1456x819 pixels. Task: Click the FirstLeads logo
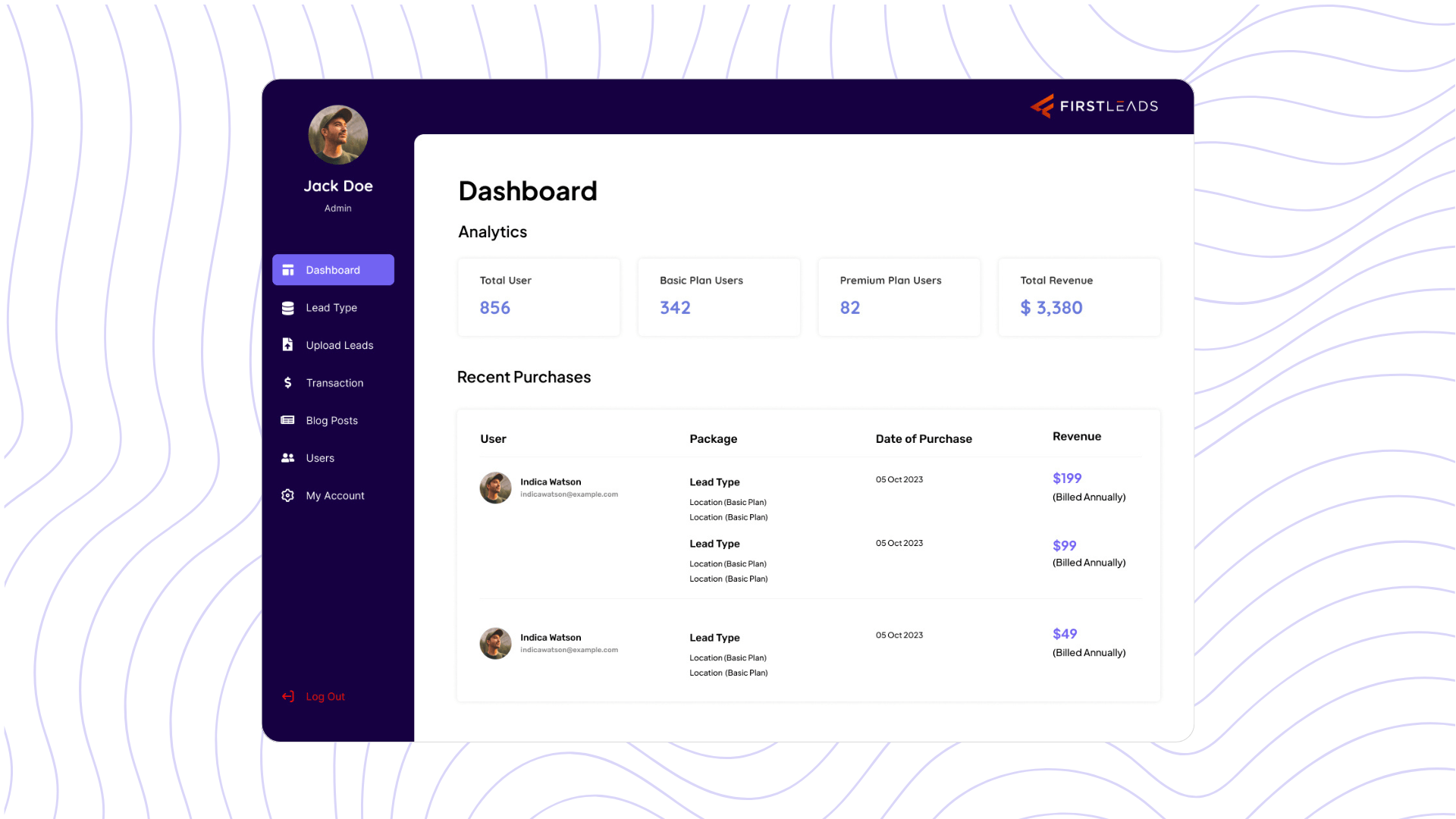pos(1094,106)
